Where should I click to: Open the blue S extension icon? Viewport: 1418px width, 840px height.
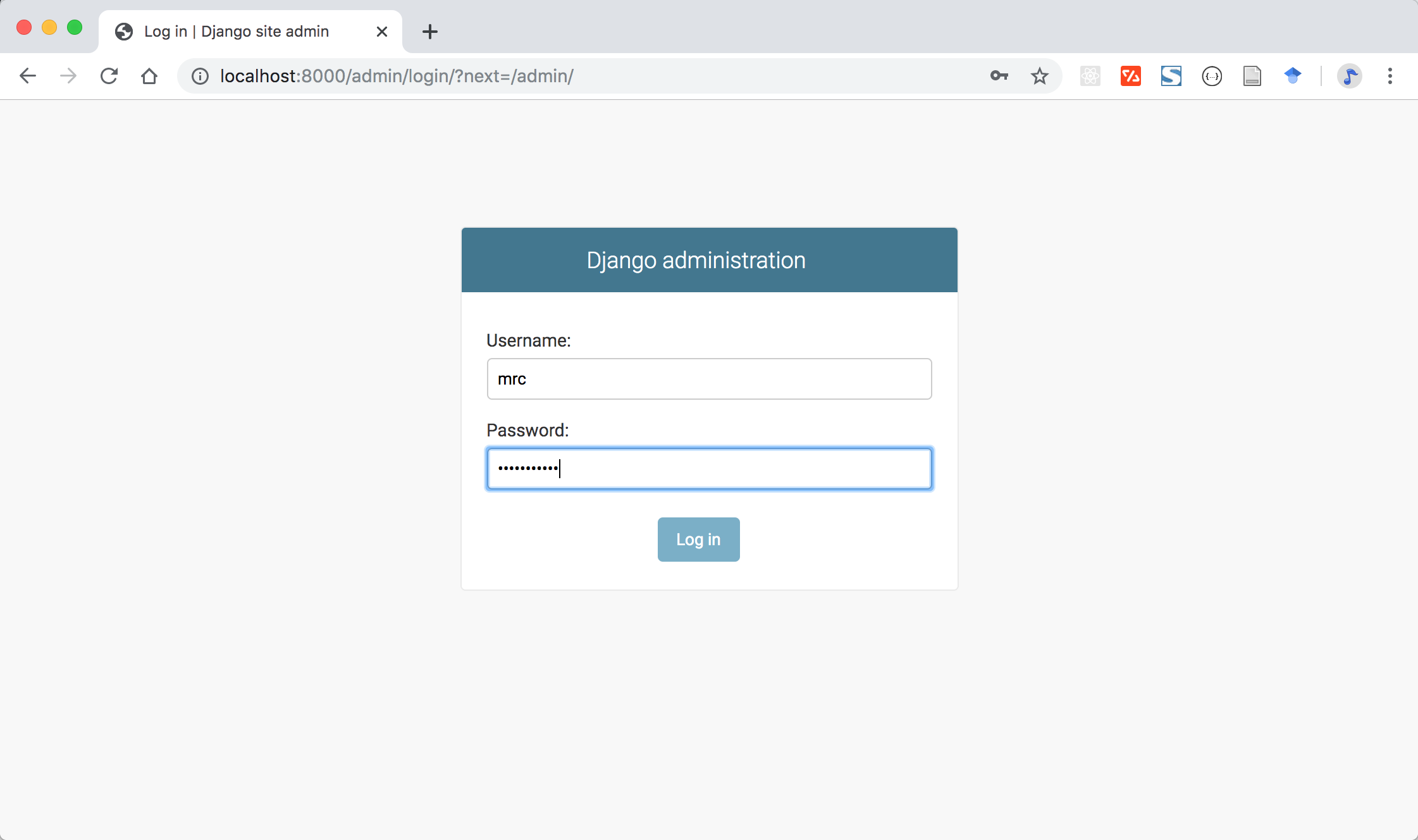[x=1171, y=76]
